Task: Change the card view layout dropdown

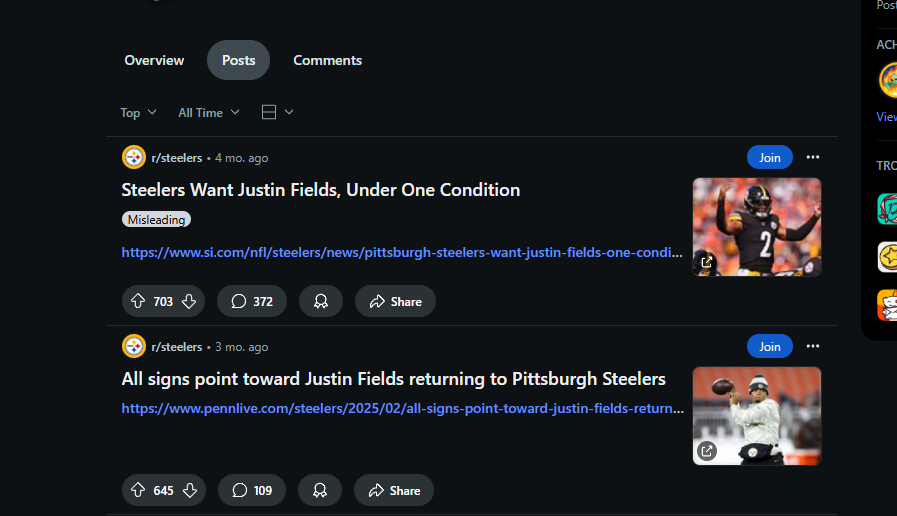Action: click(277, 112)
